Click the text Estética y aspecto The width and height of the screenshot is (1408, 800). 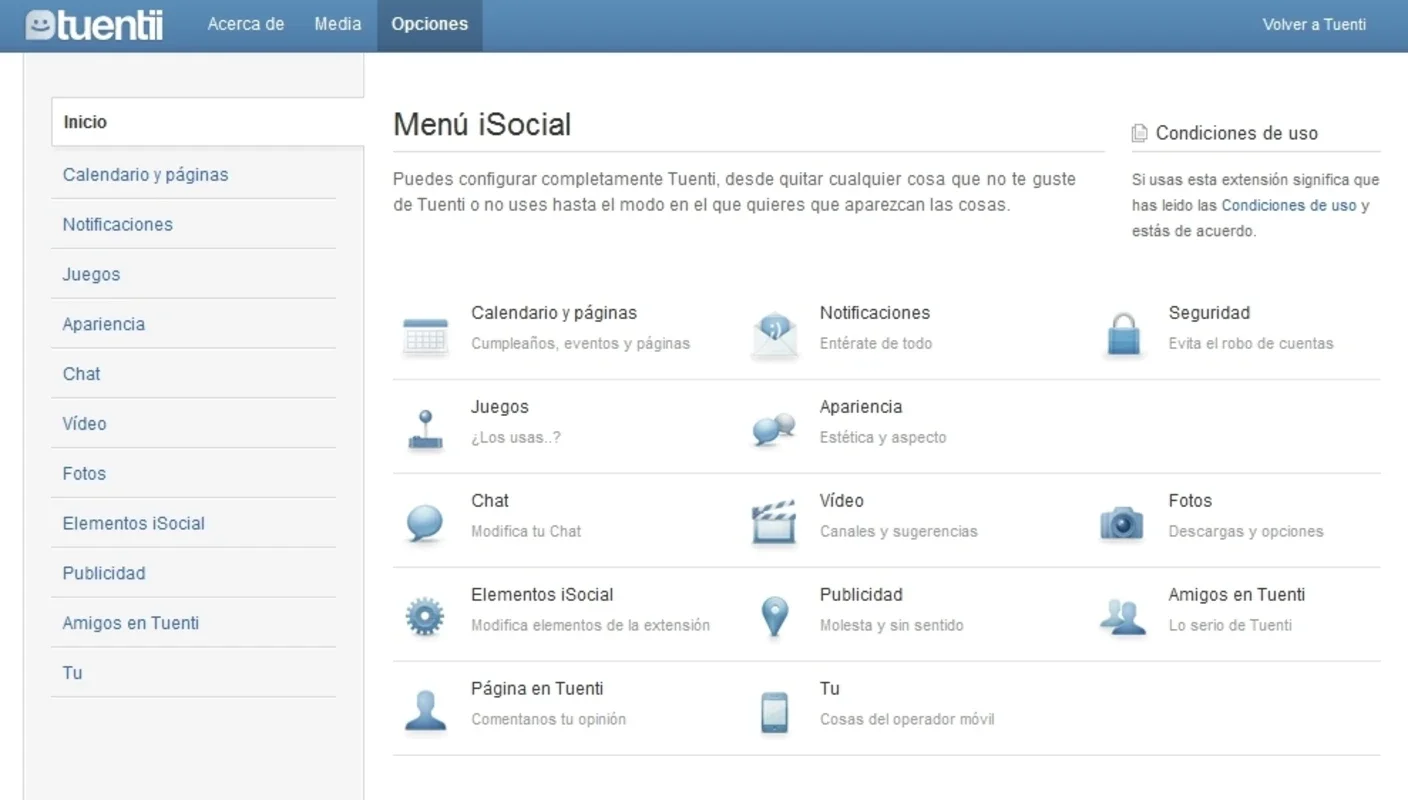883,437
